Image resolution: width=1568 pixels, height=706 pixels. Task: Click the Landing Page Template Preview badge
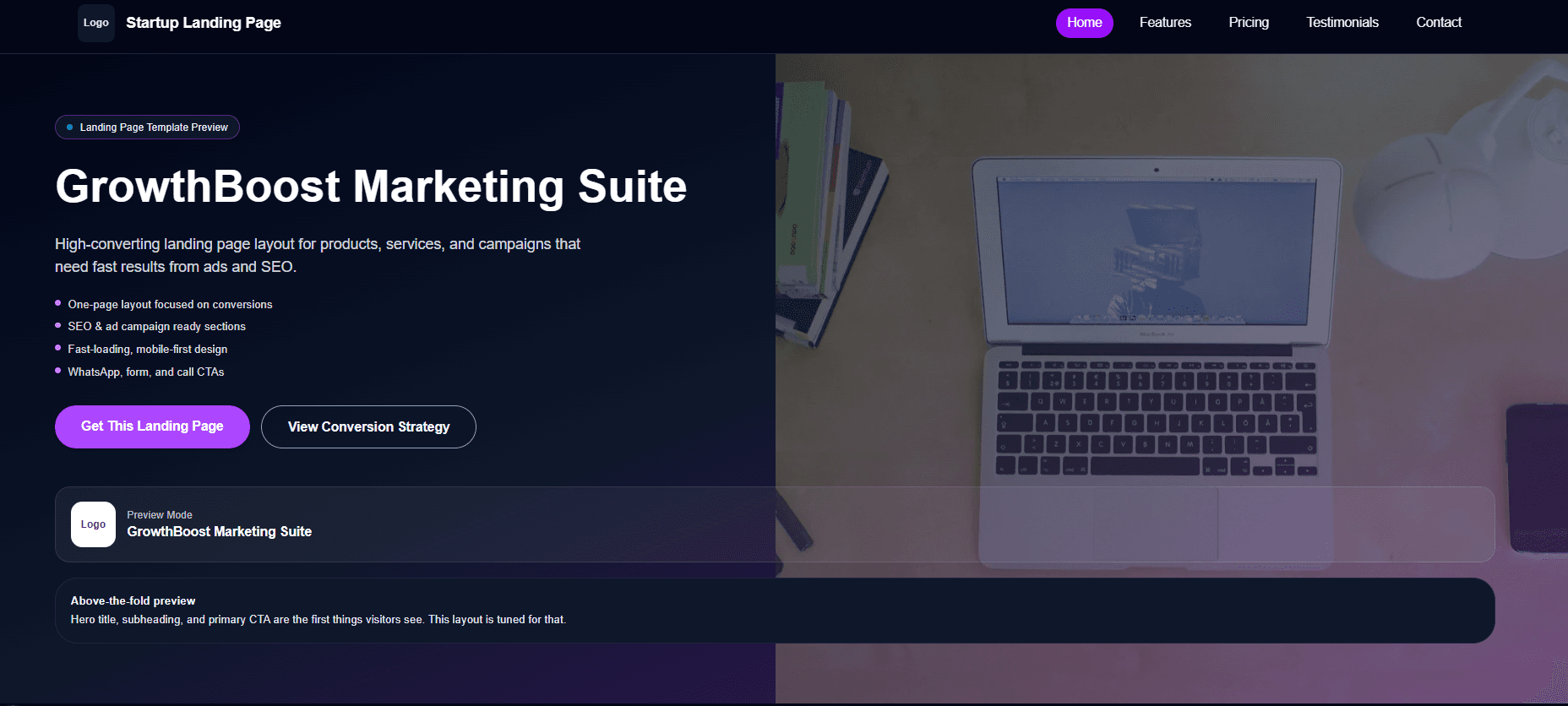tap(147, 128)
